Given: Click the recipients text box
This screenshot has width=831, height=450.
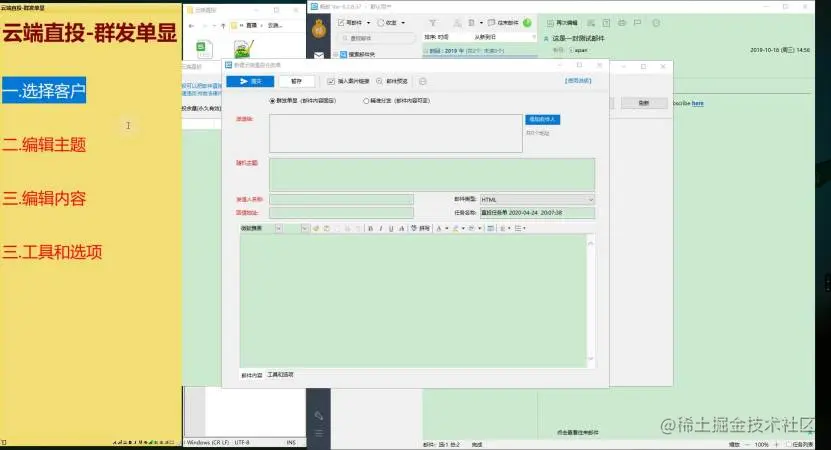Looking at the screenshot, I should click(395, 134).
